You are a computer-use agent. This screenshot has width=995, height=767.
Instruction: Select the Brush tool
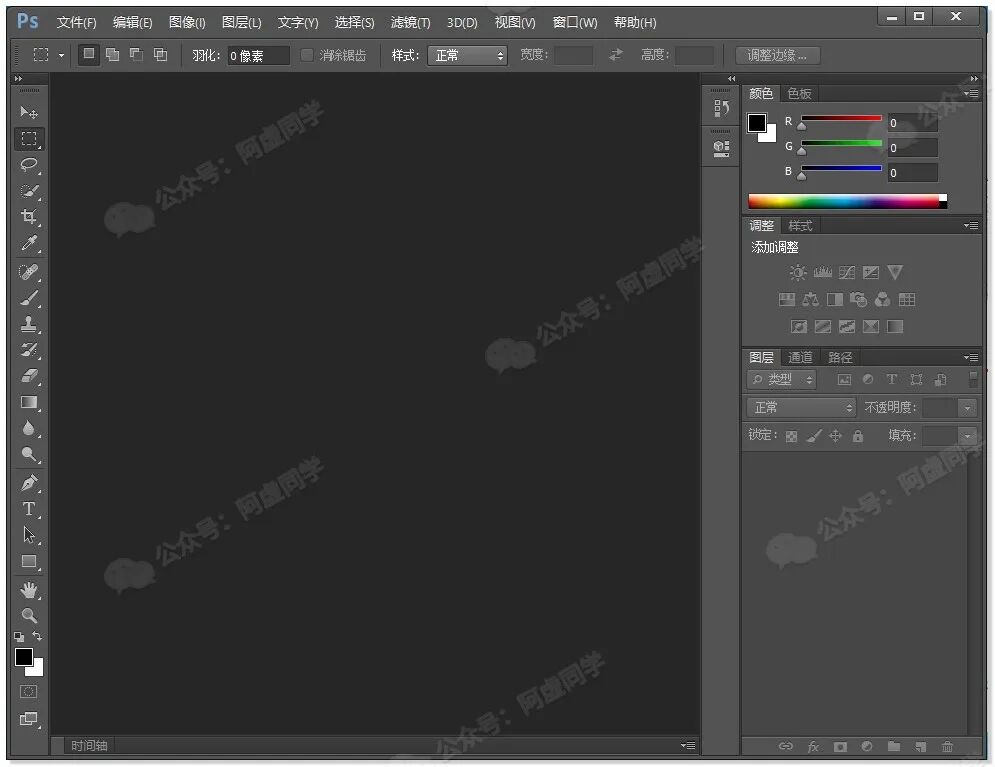coord(29,298)
